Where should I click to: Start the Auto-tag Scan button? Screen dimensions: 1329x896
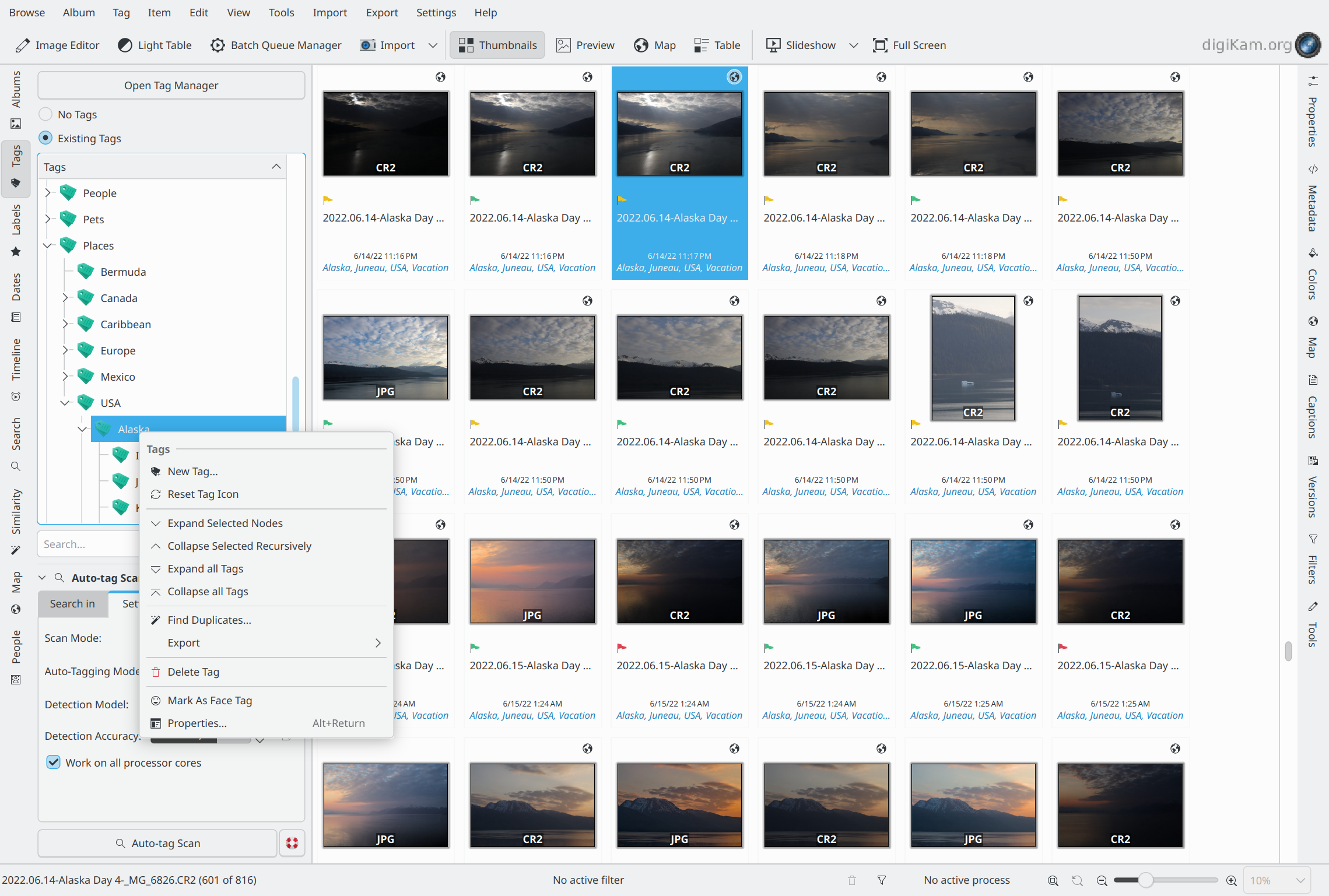point(157,843)
